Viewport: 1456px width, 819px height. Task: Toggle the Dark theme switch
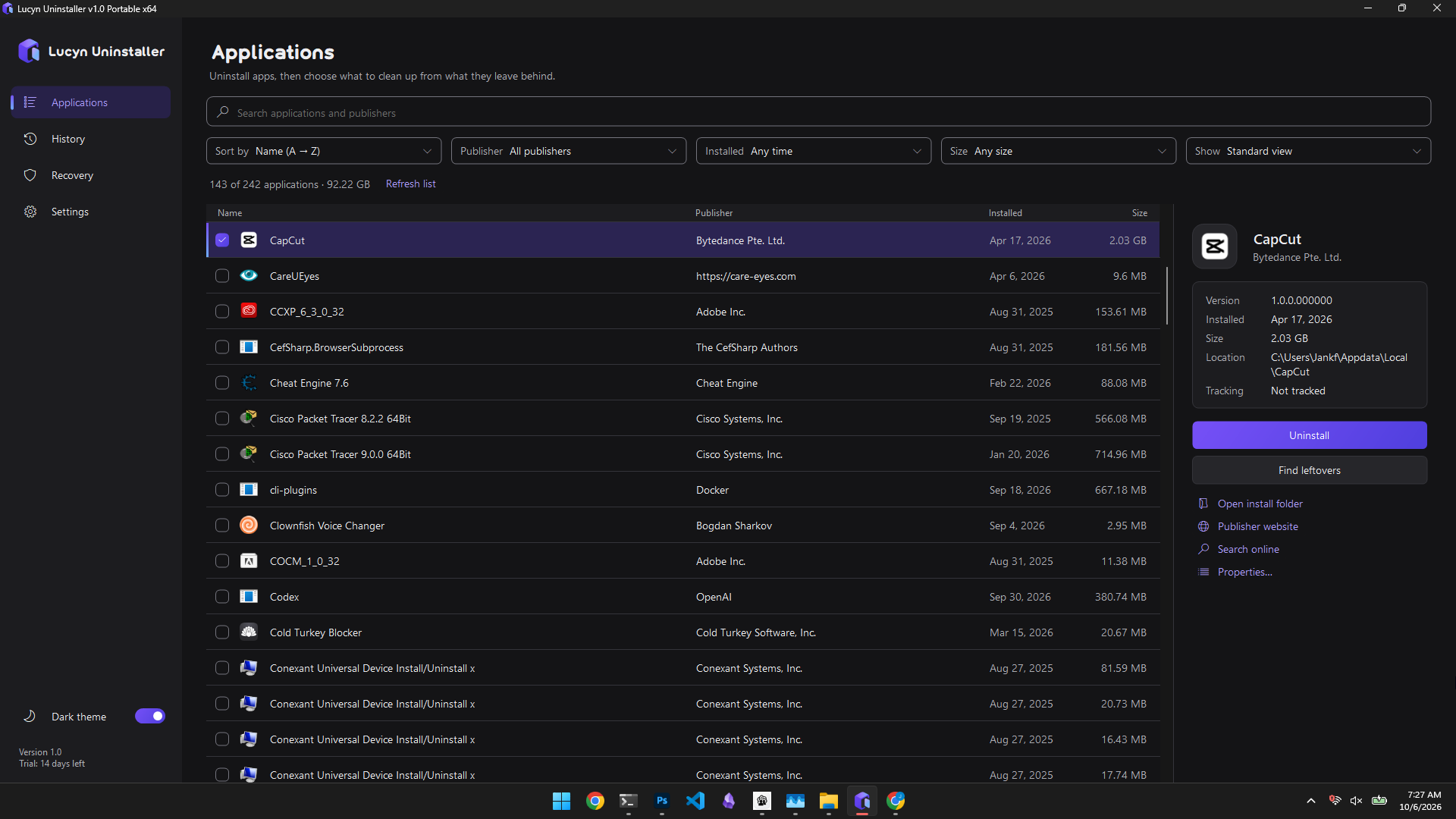150,716
